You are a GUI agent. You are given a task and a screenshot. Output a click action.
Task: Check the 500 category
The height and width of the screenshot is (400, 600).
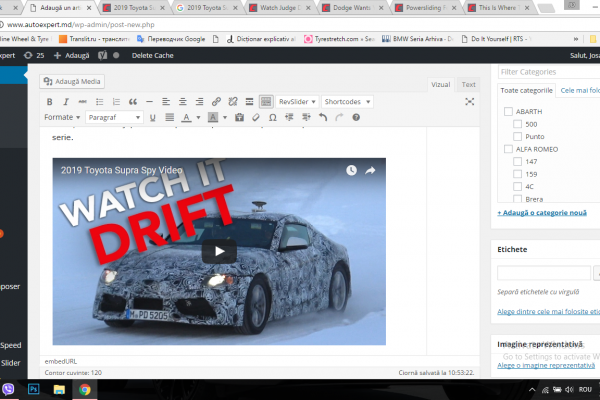tap(517, 124)
